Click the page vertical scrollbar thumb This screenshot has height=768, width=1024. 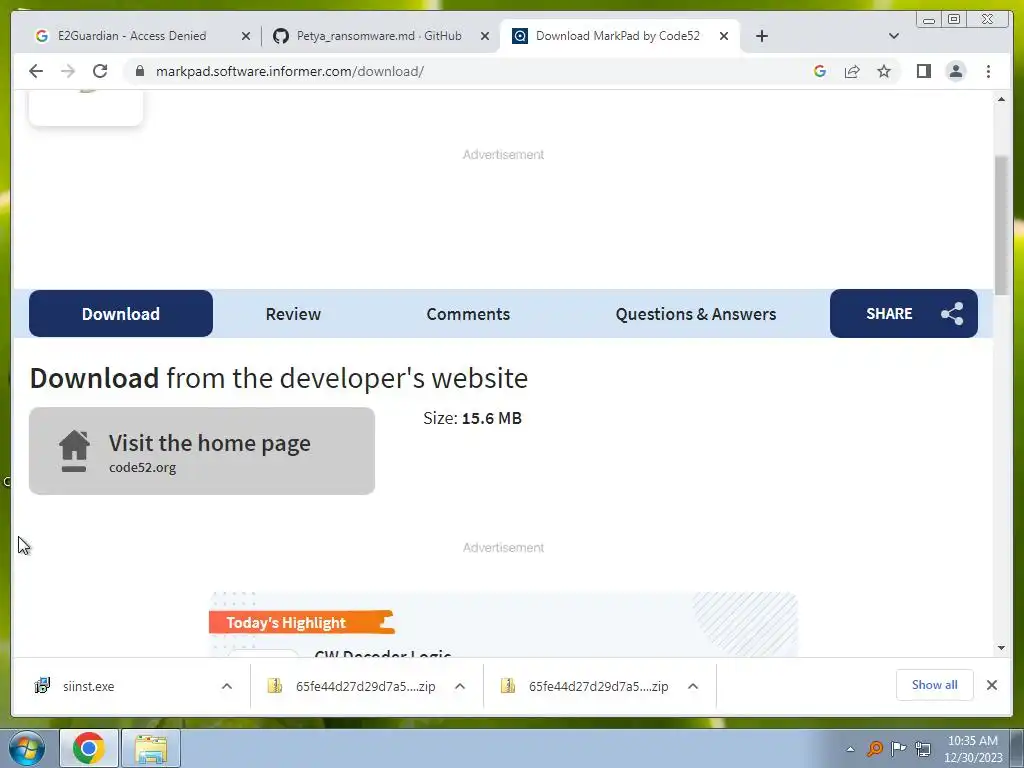click(x=1001, y=225)
